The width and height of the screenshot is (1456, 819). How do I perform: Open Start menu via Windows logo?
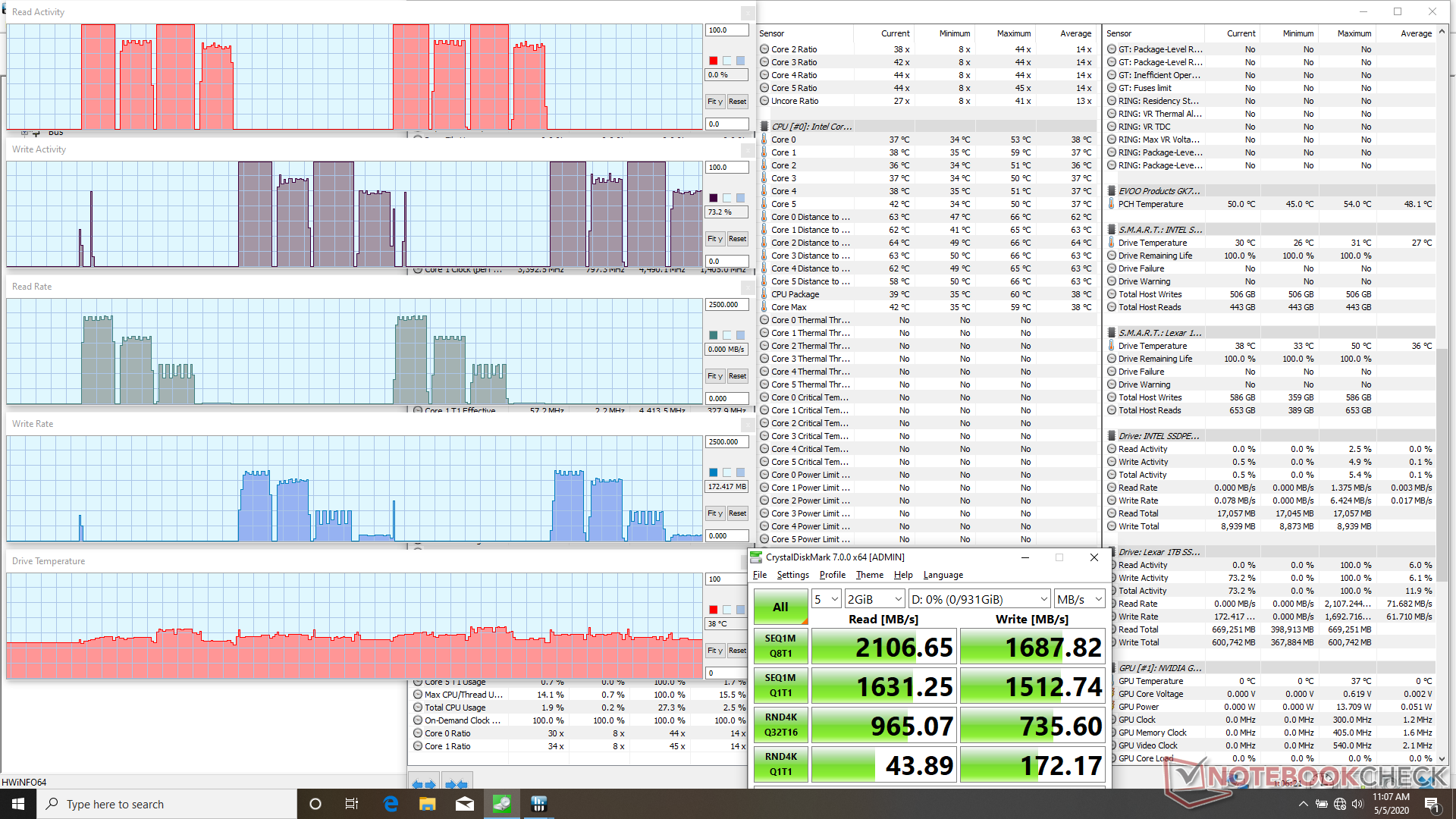click(18, 804)
